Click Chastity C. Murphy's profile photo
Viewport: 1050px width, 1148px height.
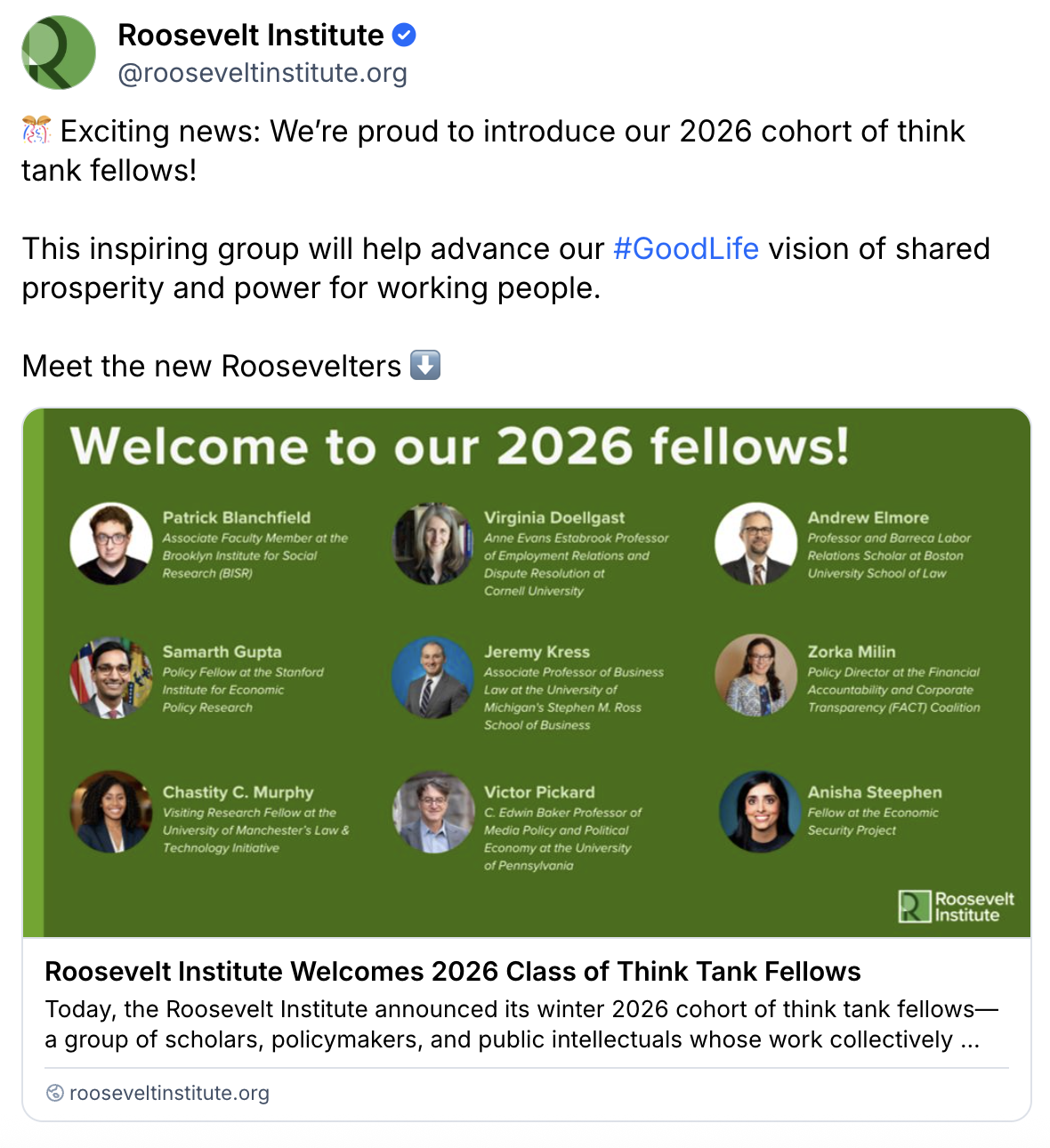(110, 811)
